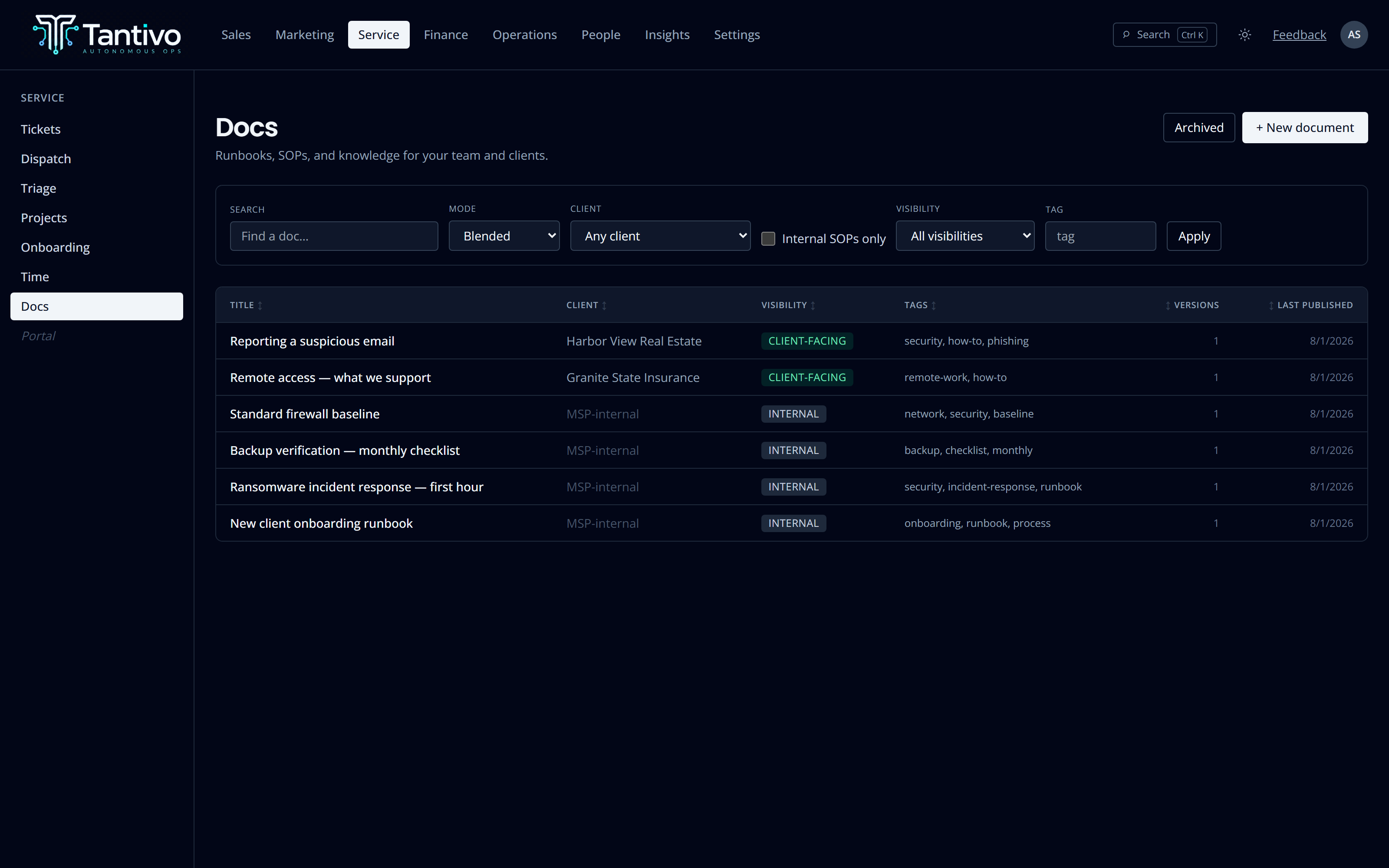Click the Apply filters button
The height and width of the screenshot is (868, 1389).
(1193, 236)
